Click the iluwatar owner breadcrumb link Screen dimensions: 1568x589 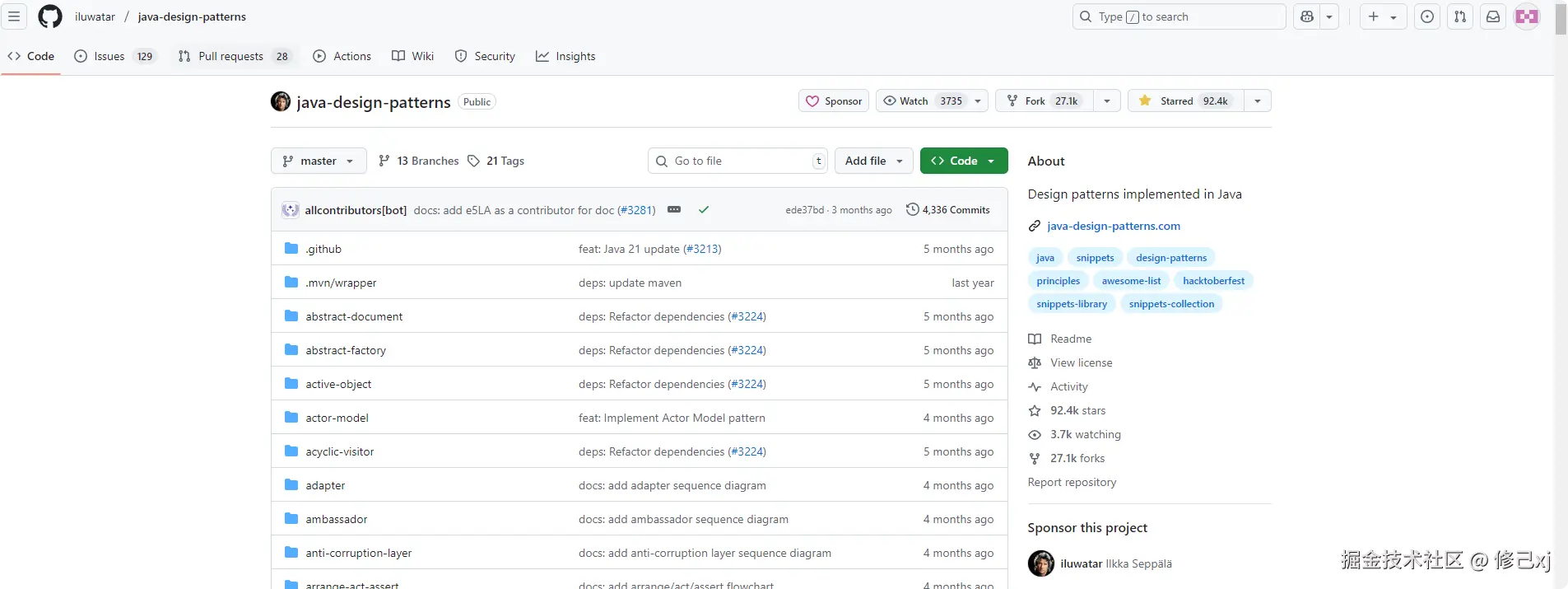coord(95,16)
